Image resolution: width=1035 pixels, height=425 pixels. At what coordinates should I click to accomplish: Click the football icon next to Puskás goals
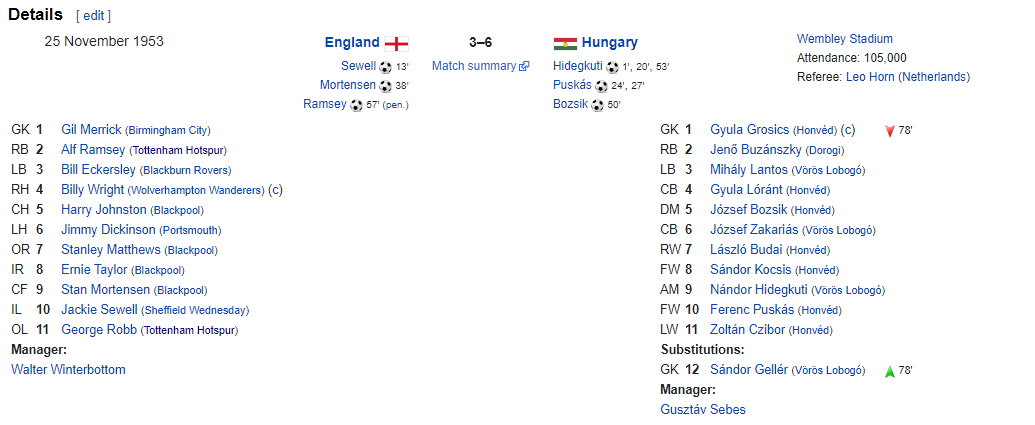coord(600,85)
